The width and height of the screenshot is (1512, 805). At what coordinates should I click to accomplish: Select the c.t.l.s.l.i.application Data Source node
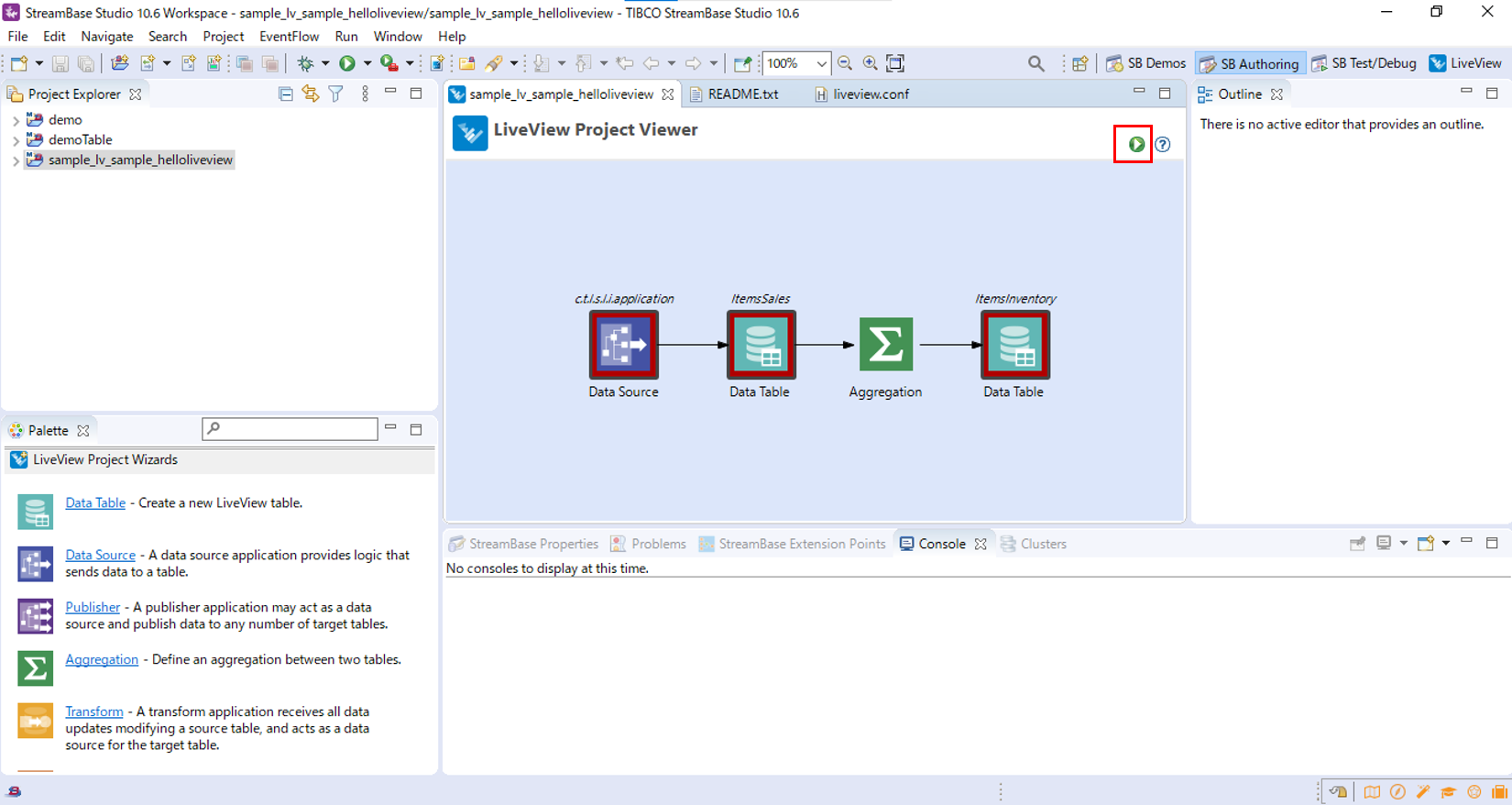click(x=623, y=345)
